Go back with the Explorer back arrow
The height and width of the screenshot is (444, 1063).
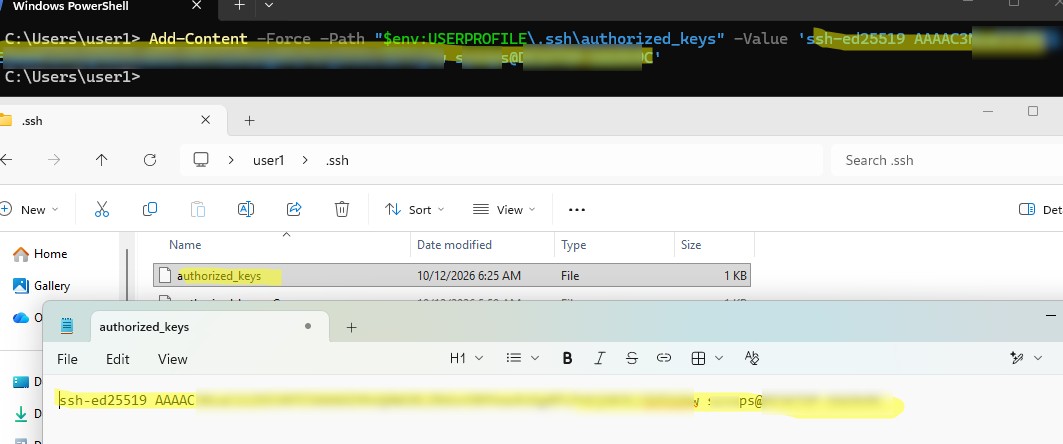(6, 160)
